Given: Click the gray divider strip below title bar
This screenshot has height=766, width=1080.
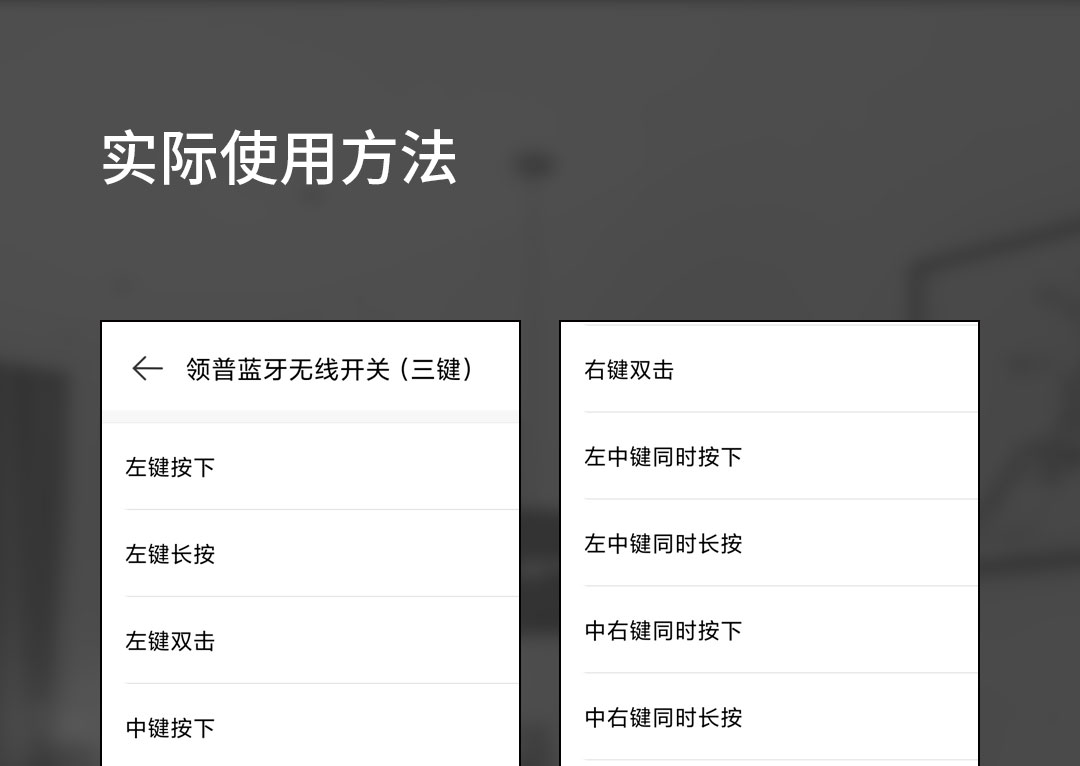Looking at the screenshot, I should (310, 416).
